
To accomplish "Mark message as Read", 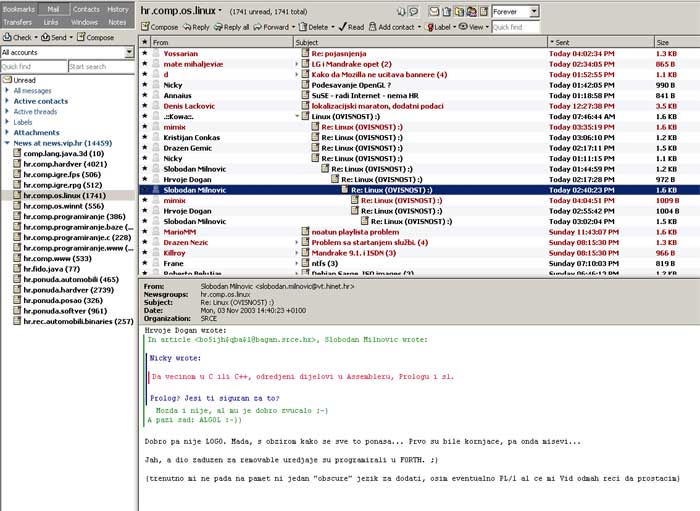I will pos(351,27).
